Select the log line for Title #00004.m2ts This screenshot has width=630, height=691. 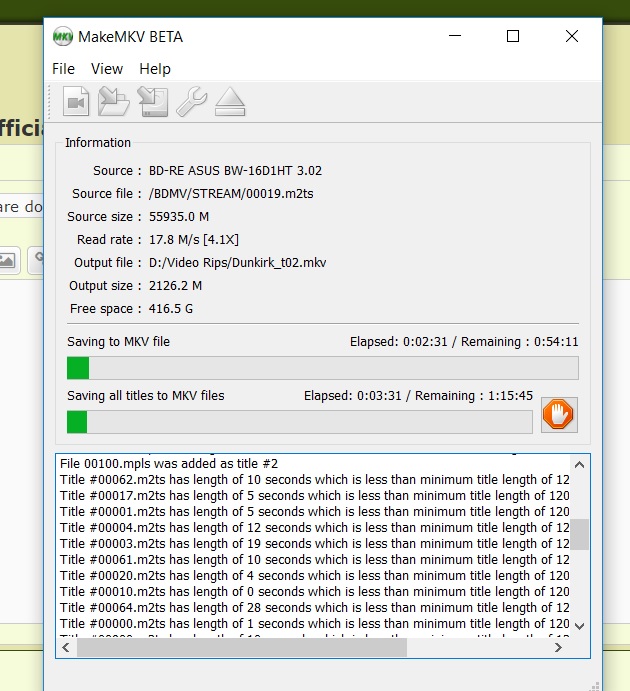(315, 528)
